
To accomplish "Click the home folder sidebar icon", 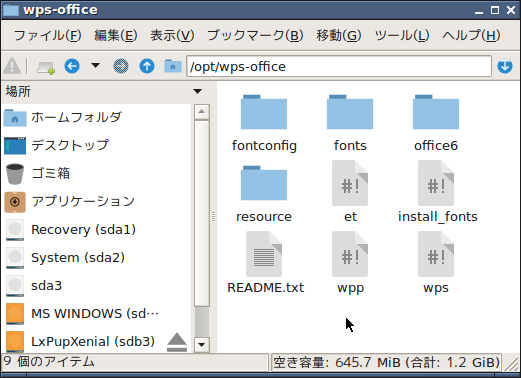I will tap(15, 118).
